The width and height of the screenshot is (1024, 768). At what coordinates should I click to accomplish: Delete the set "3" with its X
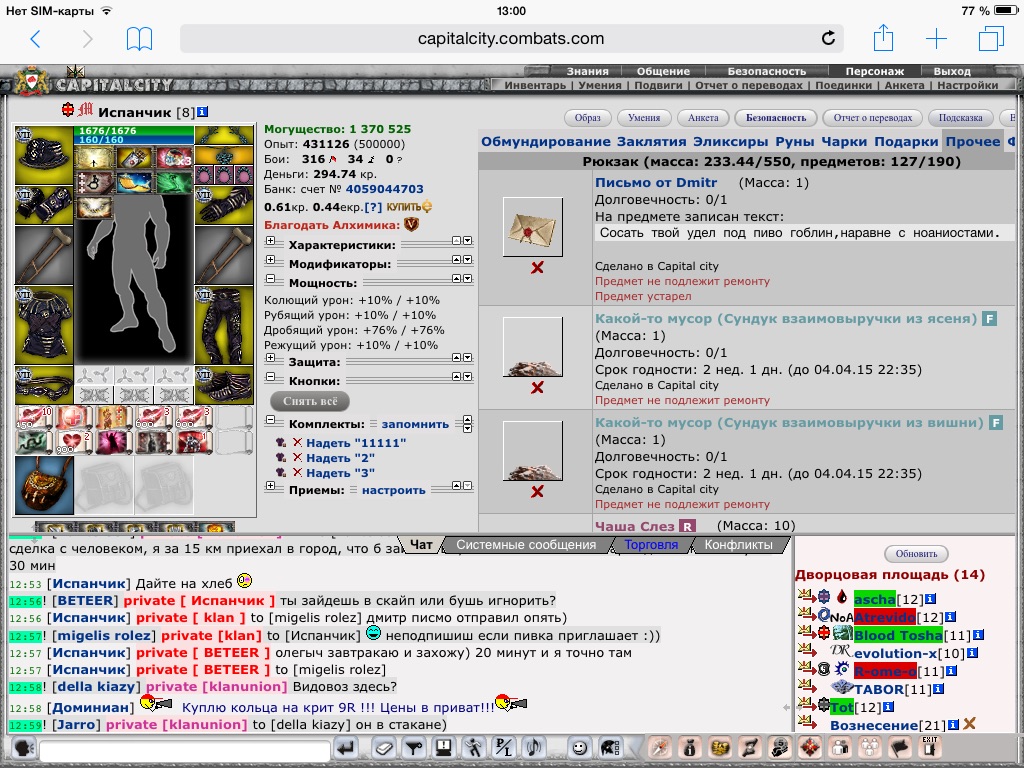point(297,472)
